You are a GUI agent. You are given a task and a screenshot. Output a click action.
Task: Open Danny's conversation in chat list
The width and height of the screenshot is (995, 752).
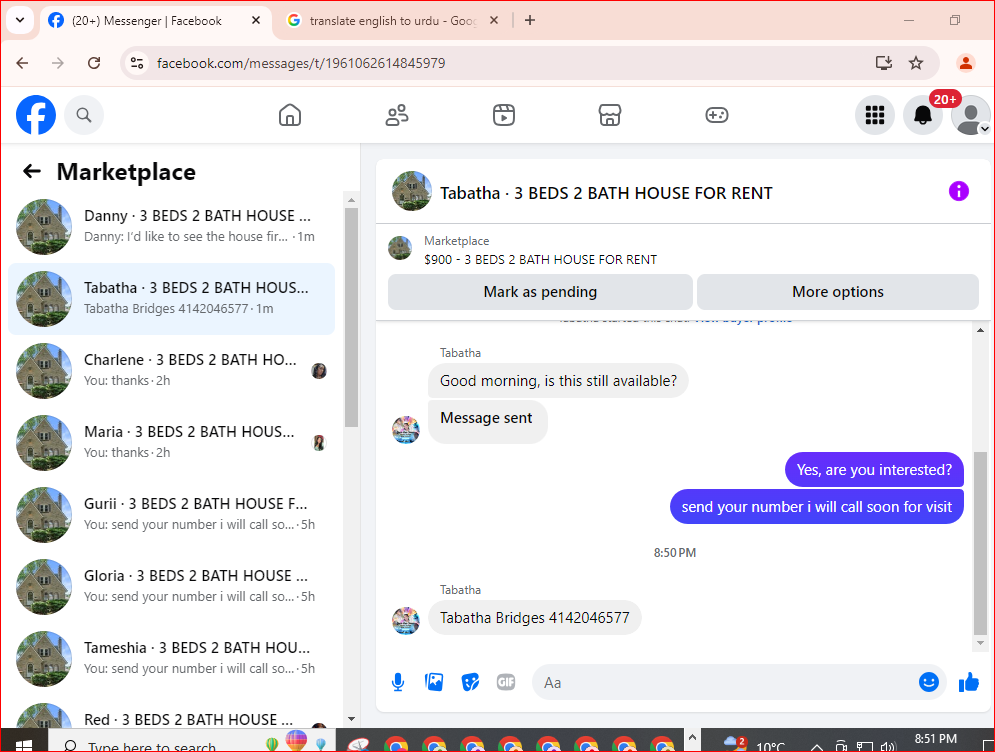coord(171,227)
